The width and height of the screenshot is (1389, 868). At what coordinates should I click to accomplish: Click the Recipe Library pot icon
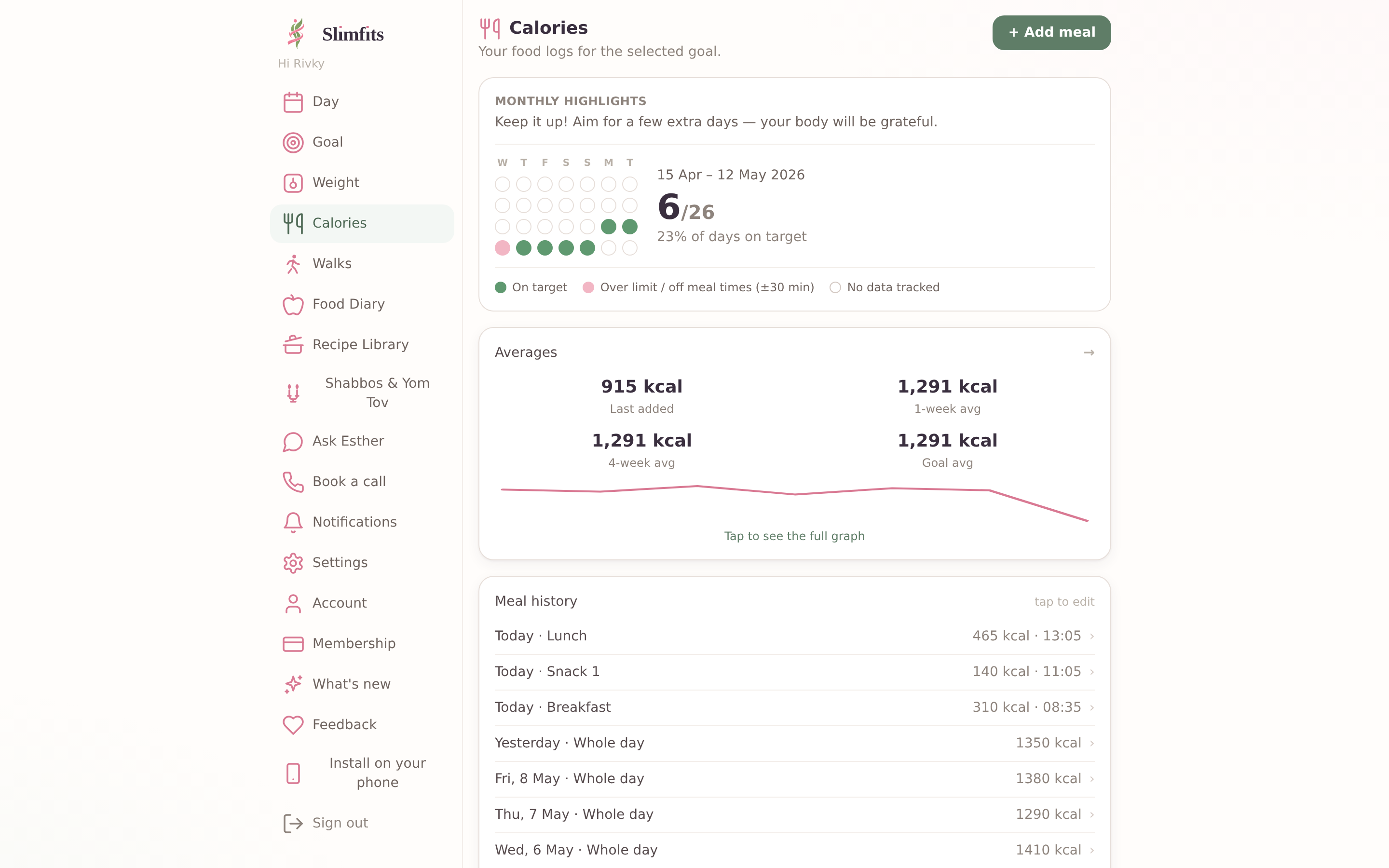[293, 345]
